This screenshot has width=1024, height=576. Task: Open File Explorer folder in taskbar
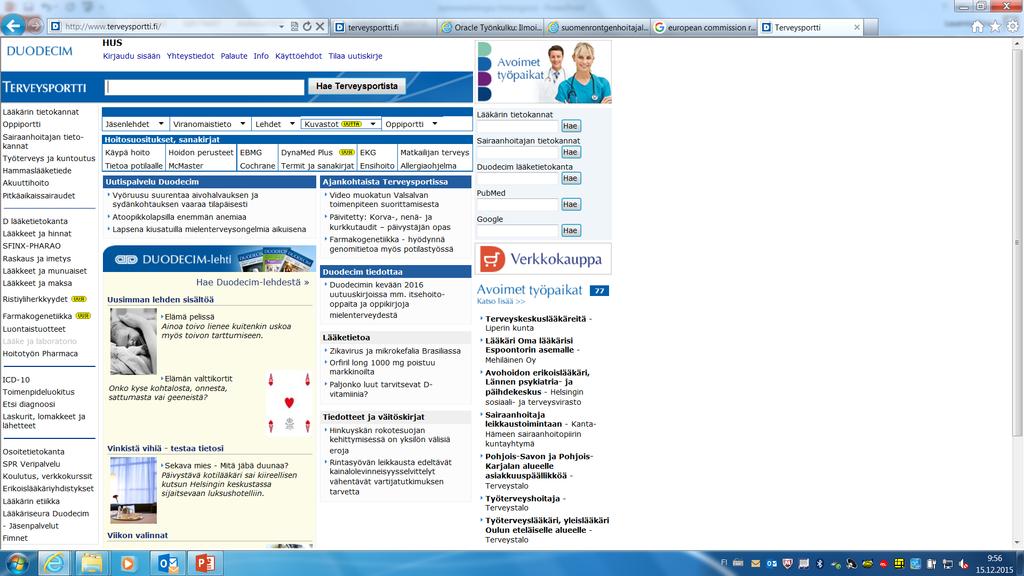91,563
